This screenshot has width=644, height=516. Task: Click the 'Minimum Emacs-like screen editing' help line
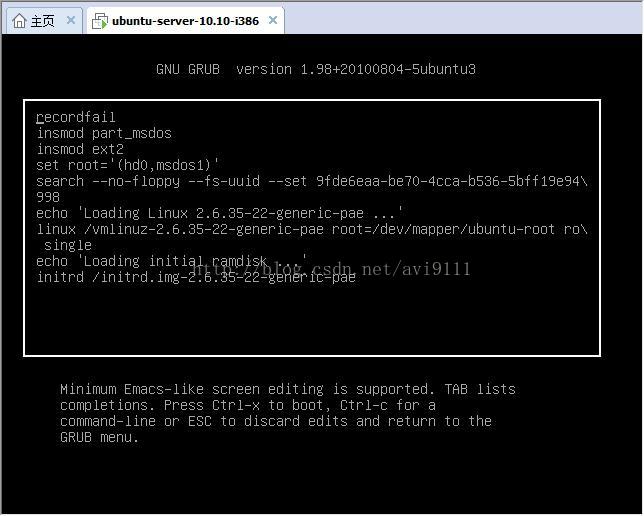click(288, 389)
